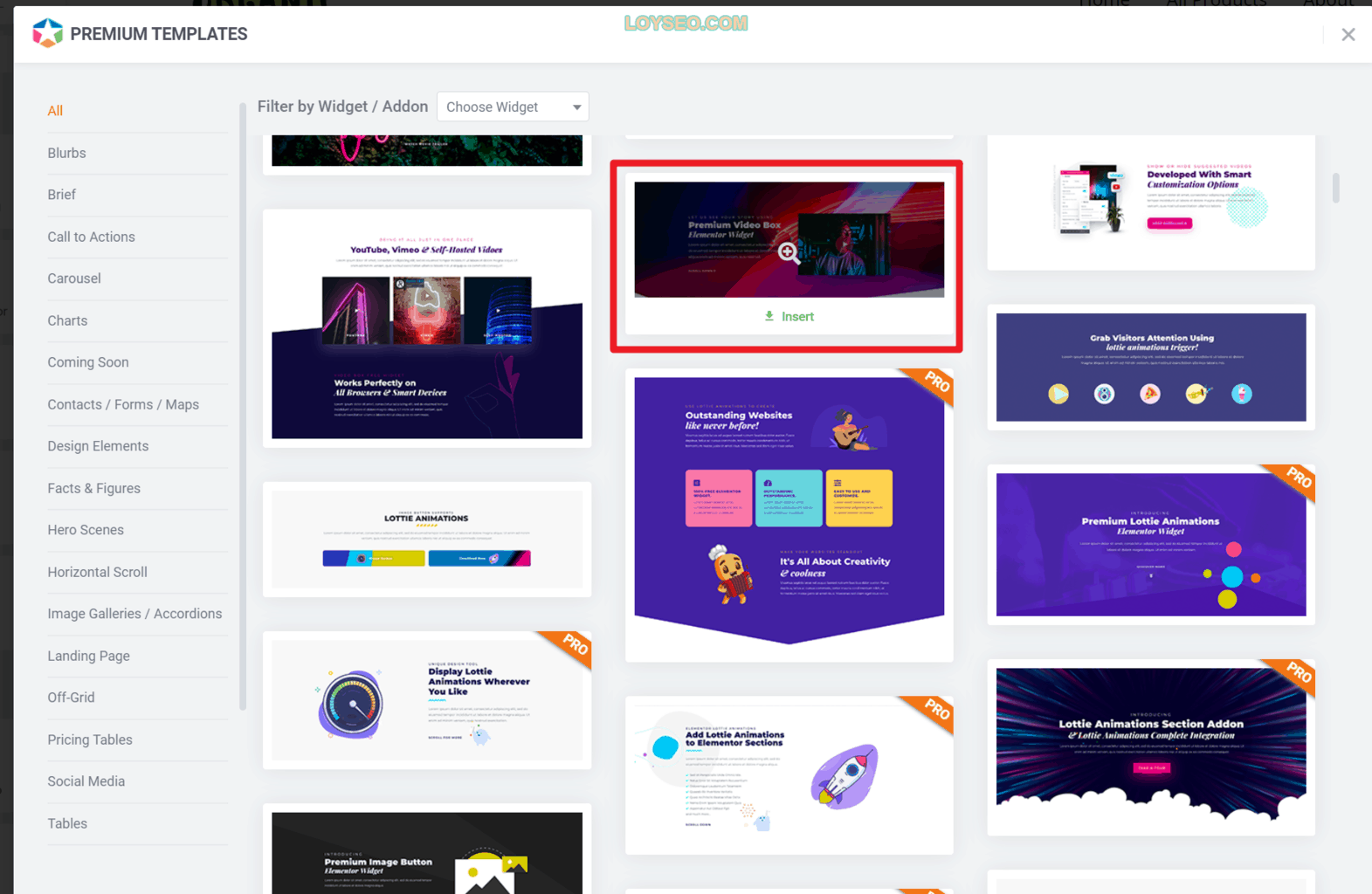Open the Choose Widget dropdown
This screenshot has width=1372, height=894.
[513, 107]
